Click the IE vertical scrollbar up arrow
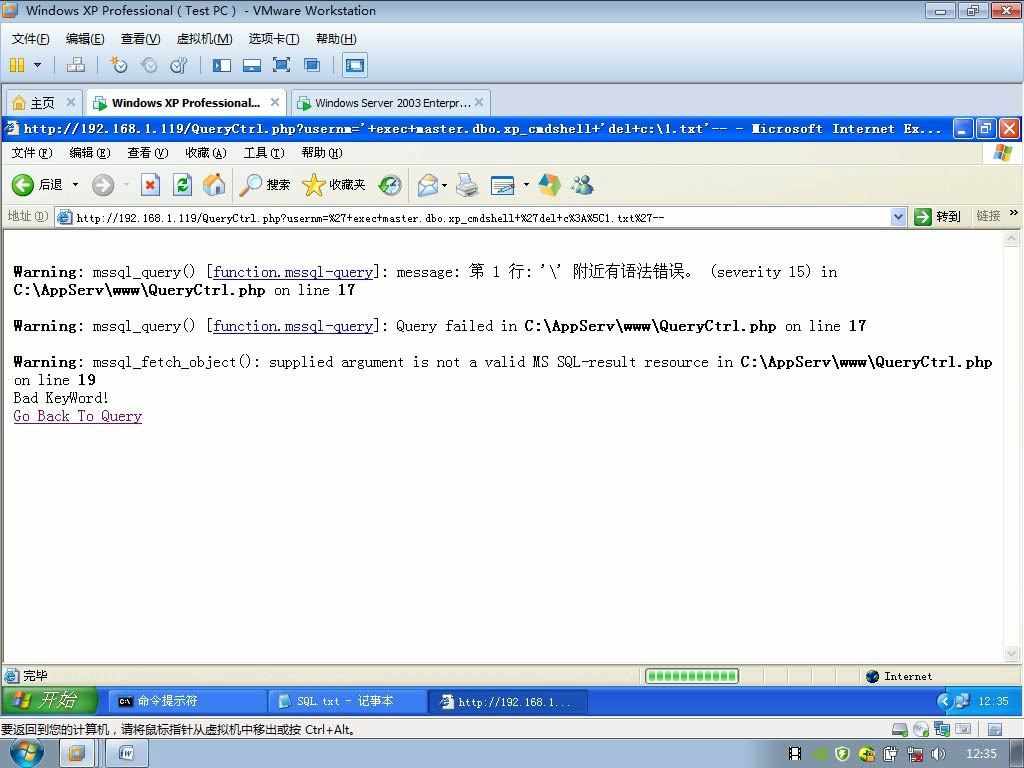1024x768 pixels. pos(1011,239)
